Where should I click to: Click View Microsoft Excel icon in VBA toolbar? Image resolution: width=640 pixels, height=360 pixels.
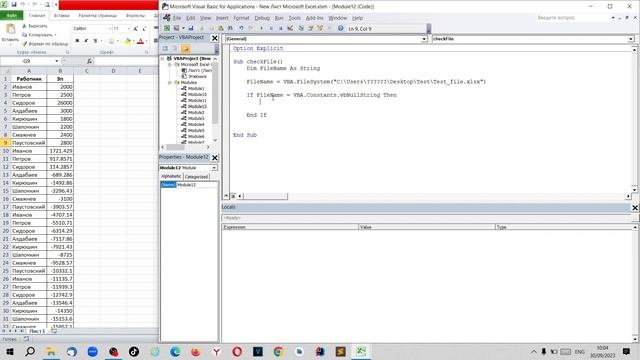pyautogui.click(x=167, y=28)
